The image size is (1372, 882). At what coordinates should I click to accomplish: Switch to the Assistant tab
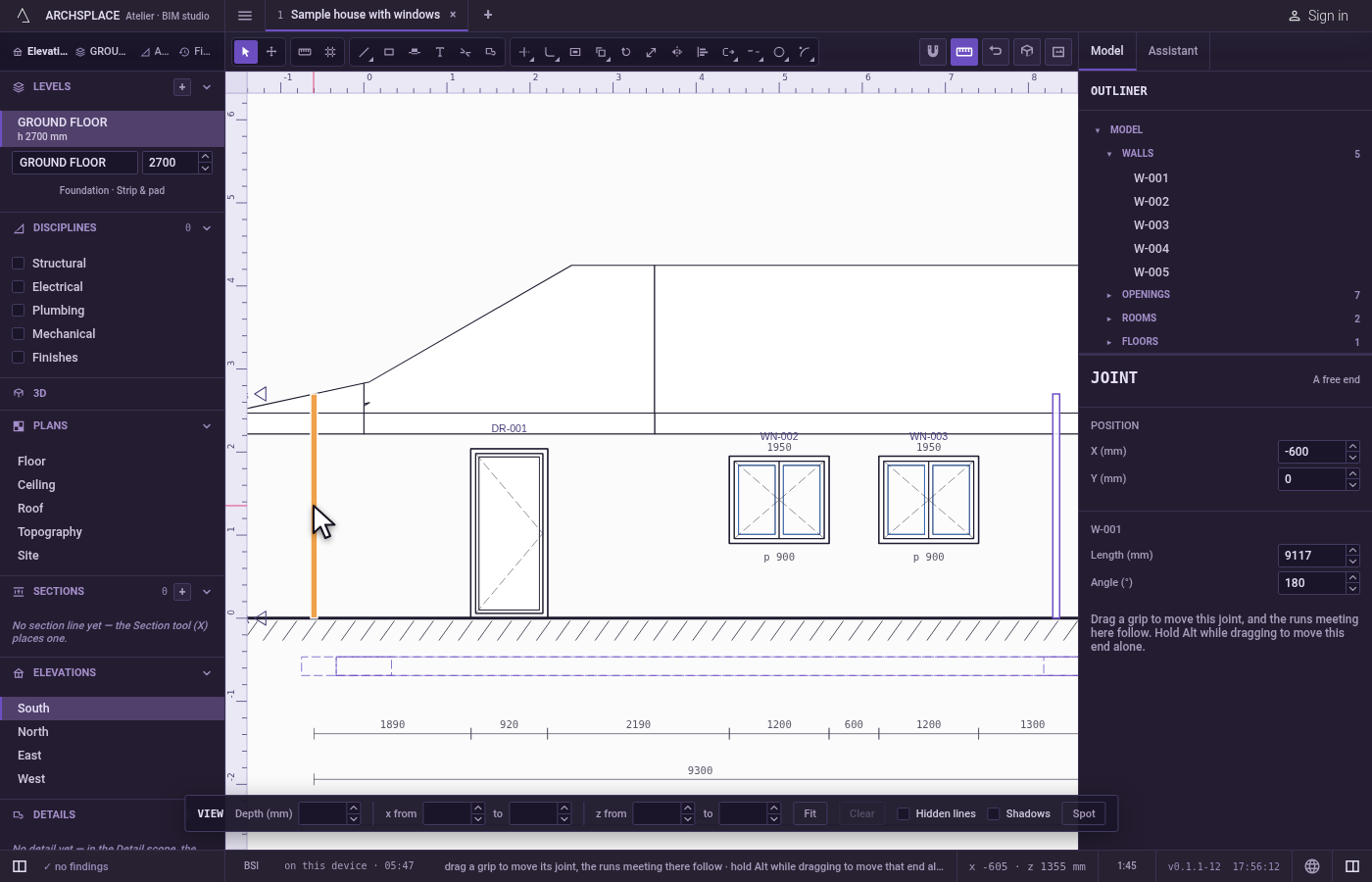pos(1173,51)
